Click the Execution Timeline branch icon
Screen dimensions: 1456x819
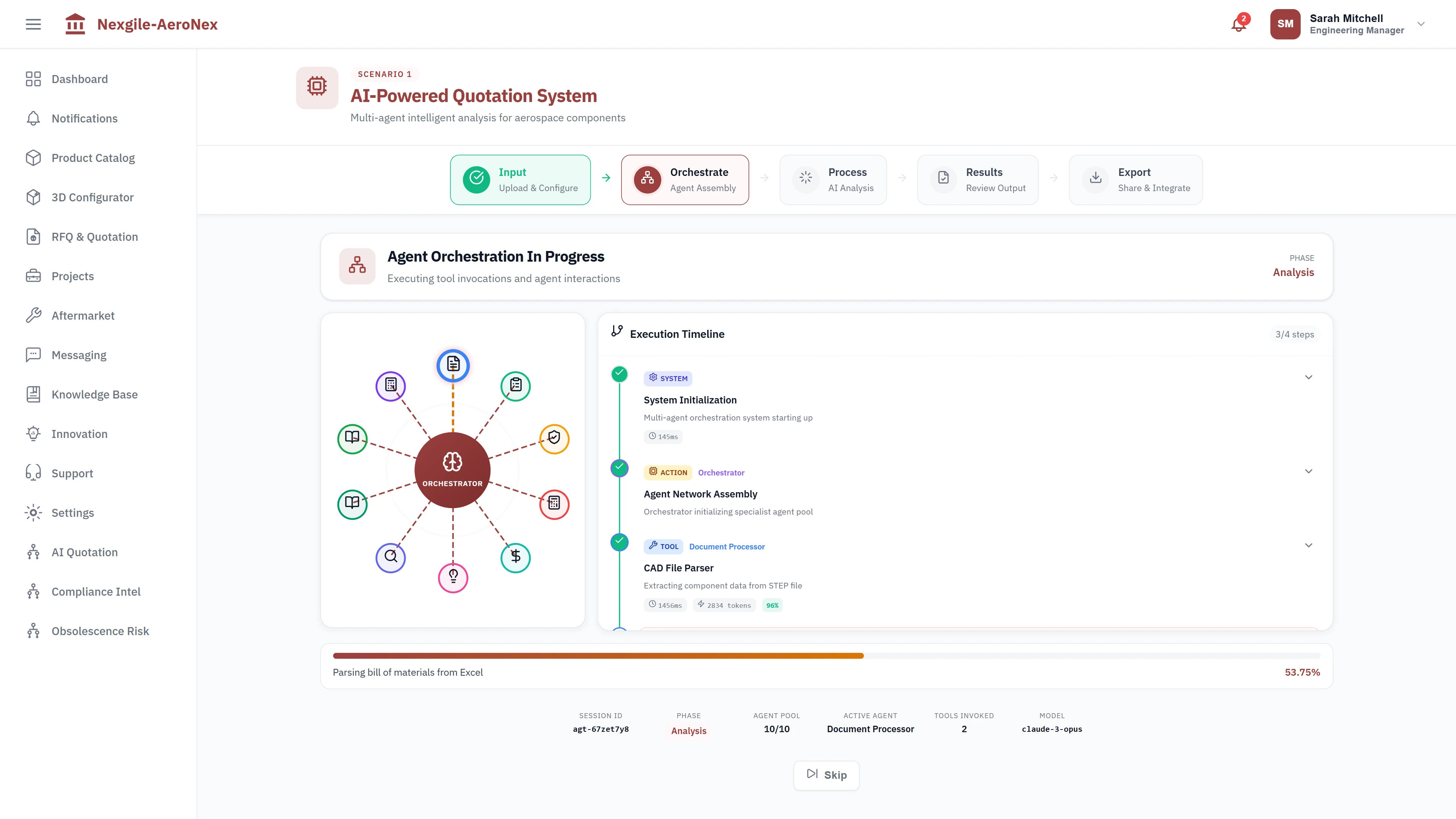tap(617, 331)
